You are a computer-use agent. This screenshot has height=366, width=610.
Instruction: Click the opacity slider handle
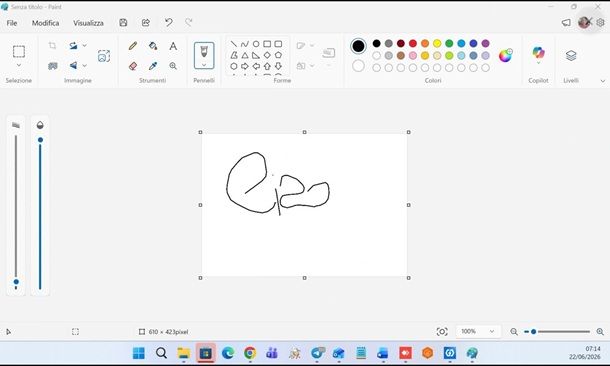click(x=40, y=140)
